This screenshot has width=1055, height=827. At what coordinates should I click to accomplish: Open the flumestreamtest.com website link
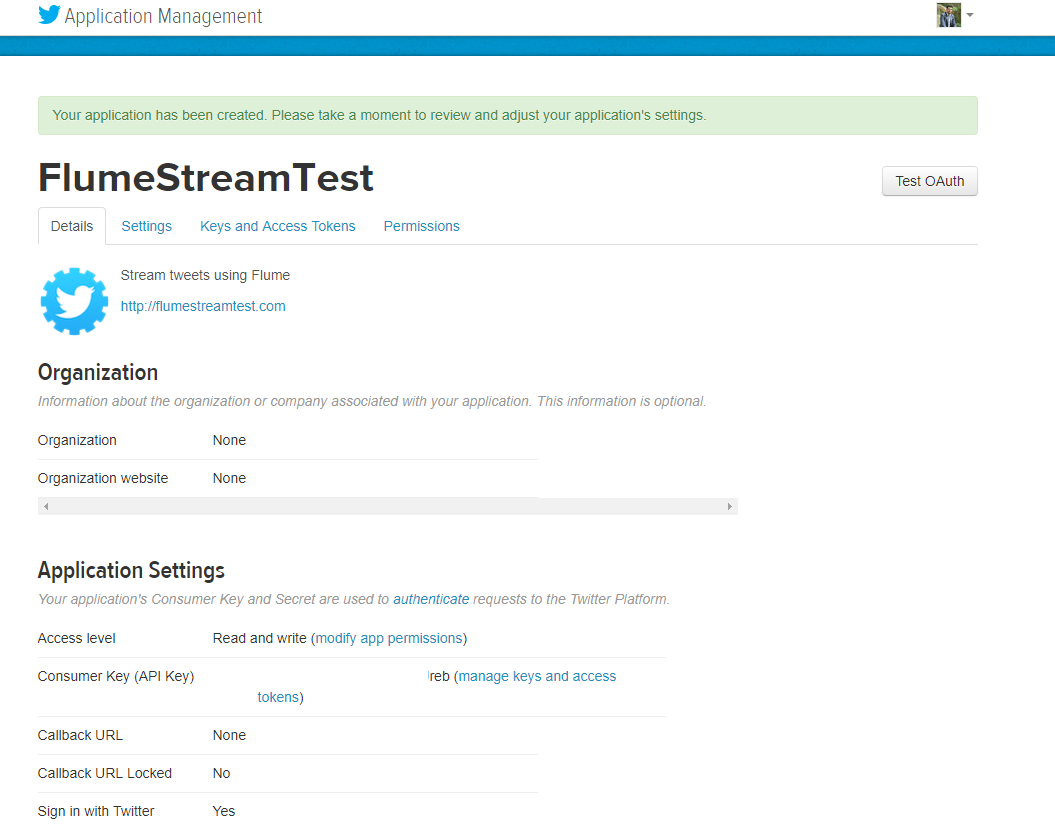click(x=203, y=306)
